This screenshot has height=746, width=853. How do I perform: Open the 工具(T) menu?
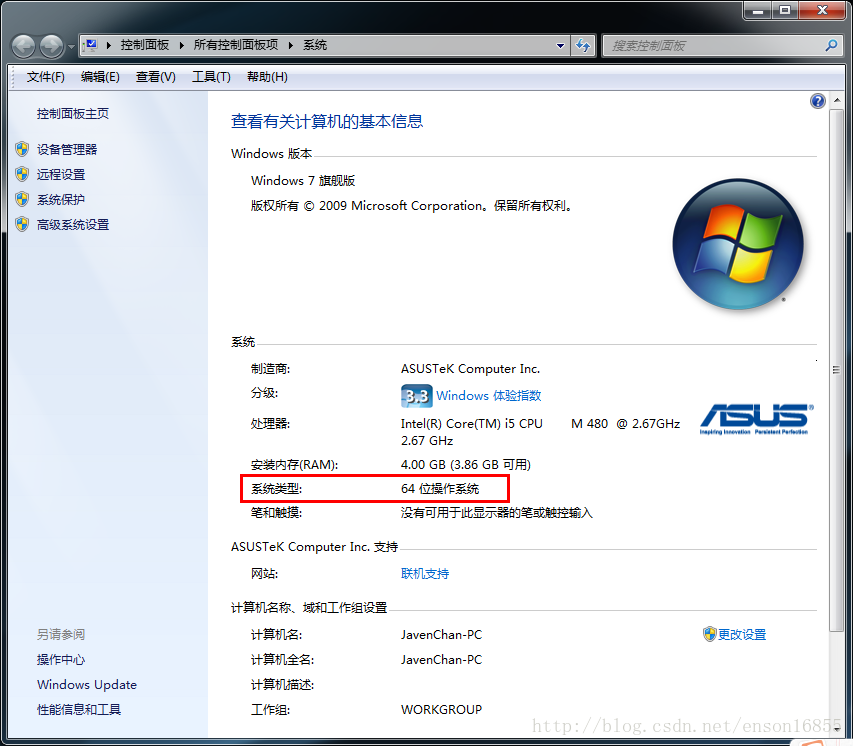click(x=211, y=77)
